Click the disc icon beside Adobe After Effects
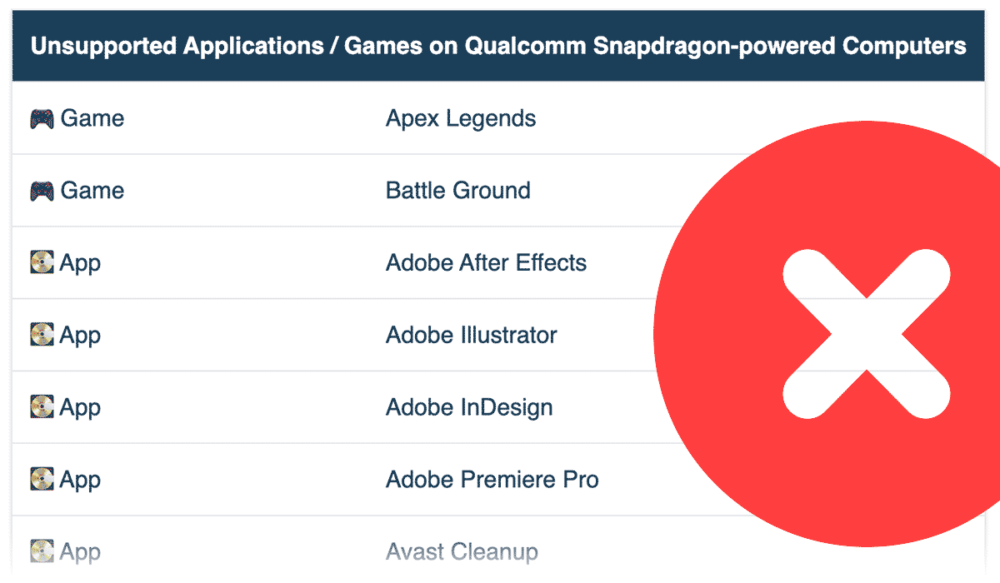Viewport: 1000px width, 583px height. pyautogui.click(x=40, y=262)
